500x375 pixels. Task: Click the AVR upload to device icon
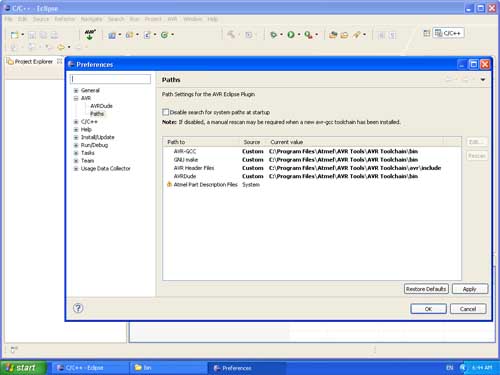pos(90,35)
